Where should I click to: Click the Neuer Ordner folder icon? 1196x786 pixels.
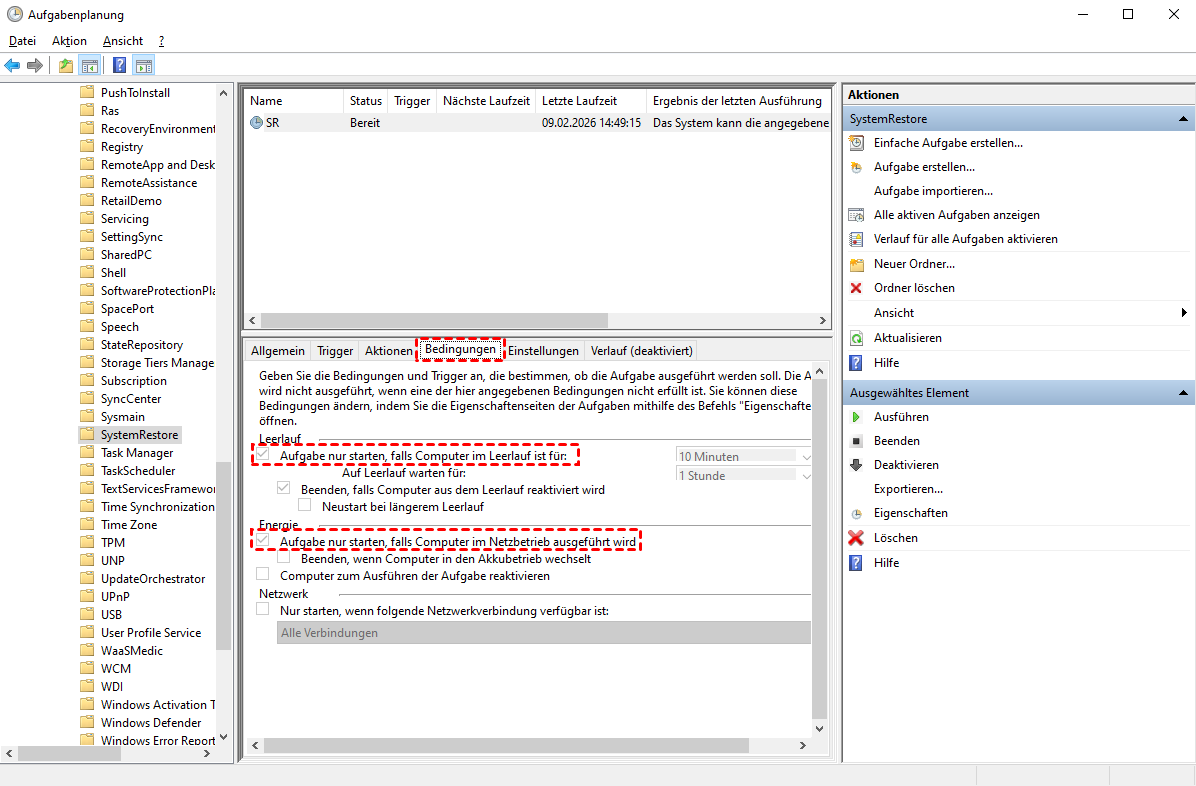click(x=856, y=264)
